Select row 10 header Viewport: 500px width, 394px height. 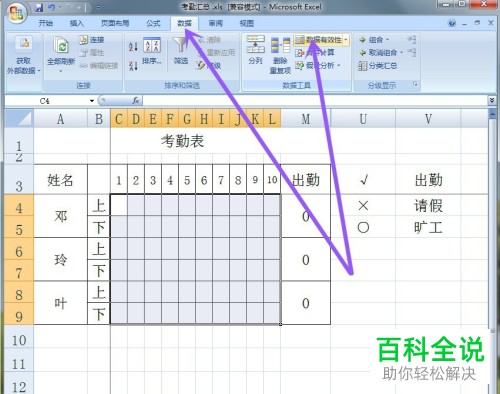pos(19,337)
